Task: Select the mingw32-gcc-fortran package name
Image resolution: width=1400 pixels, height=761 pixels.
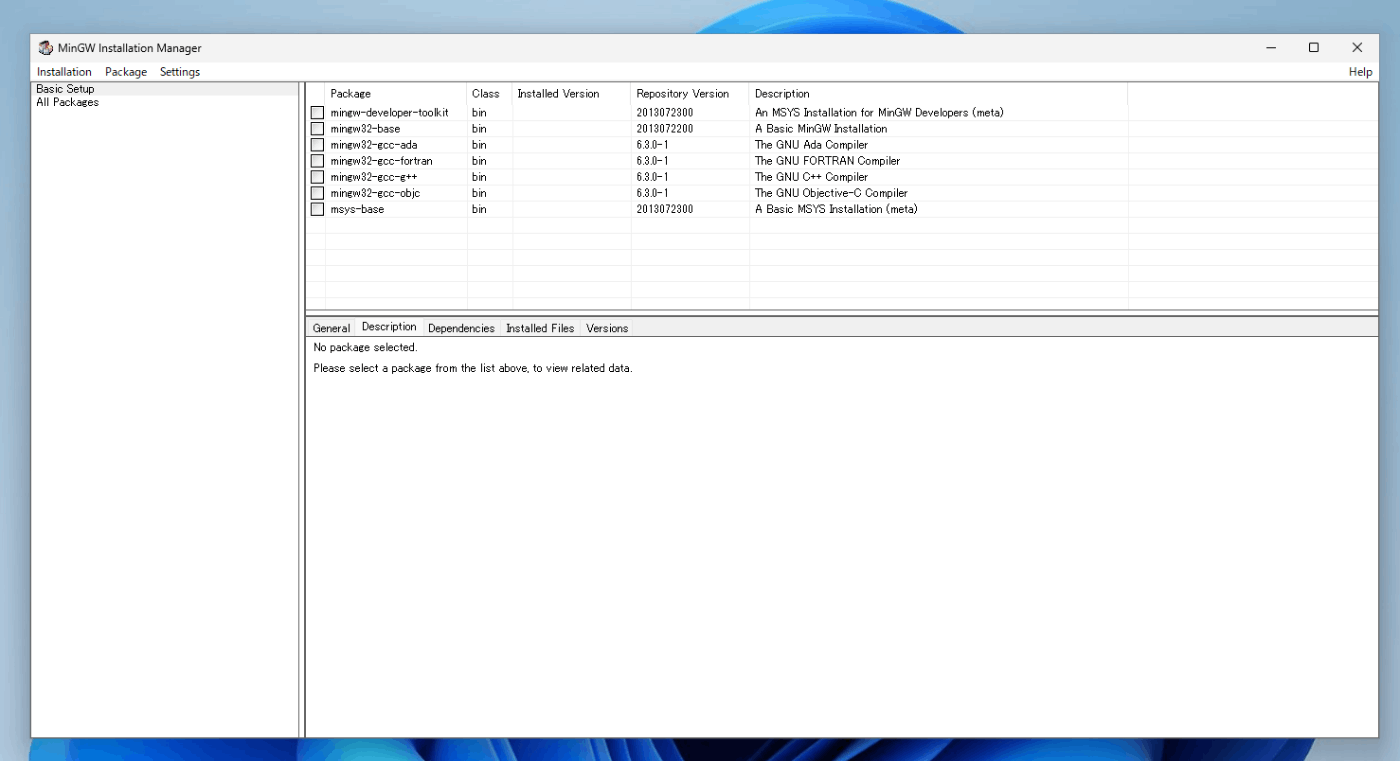Action: (381, 161)
